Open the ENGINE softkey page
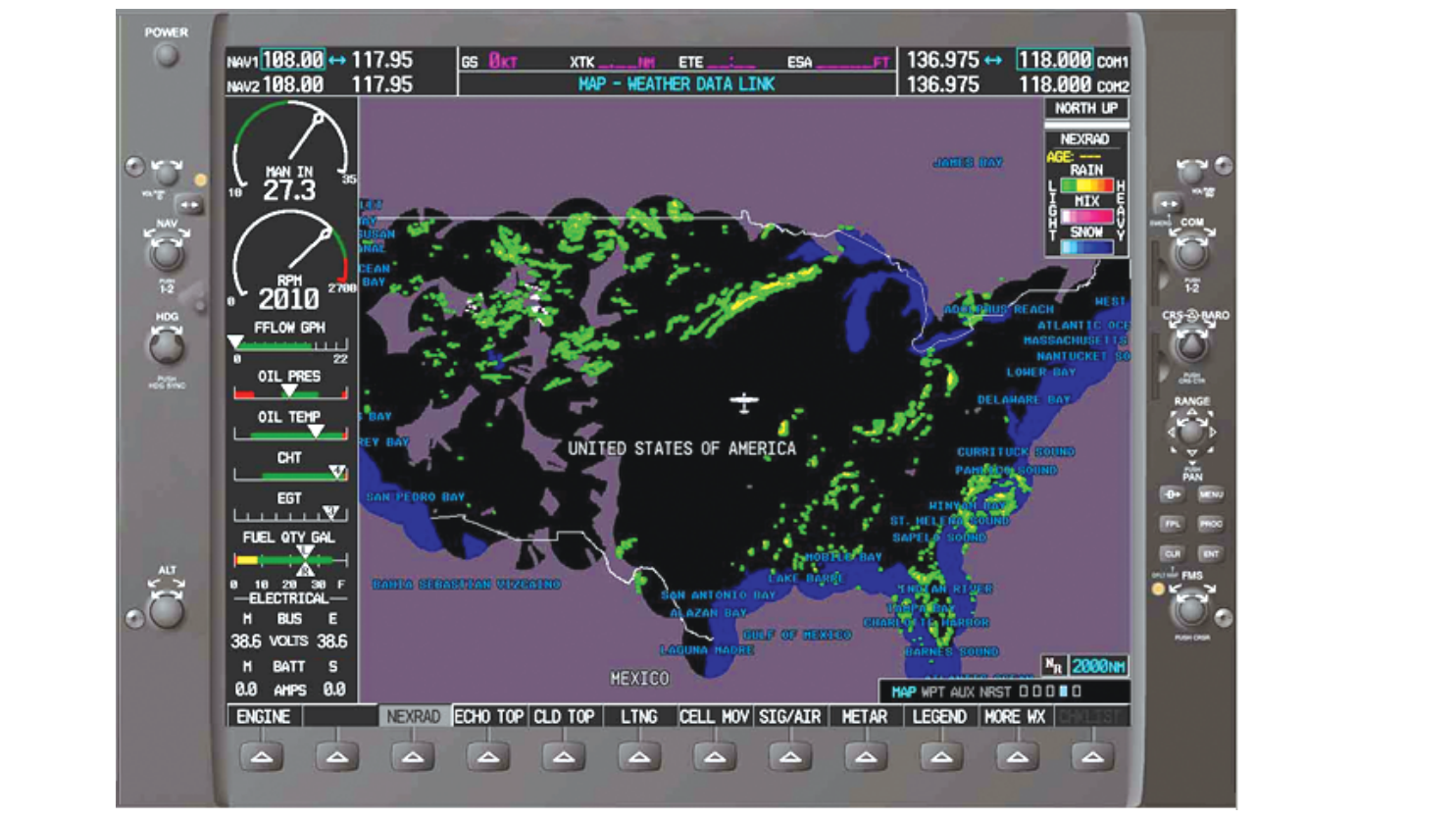Image resolution: width=1456 pixels, height=822 pixels. 264,717
